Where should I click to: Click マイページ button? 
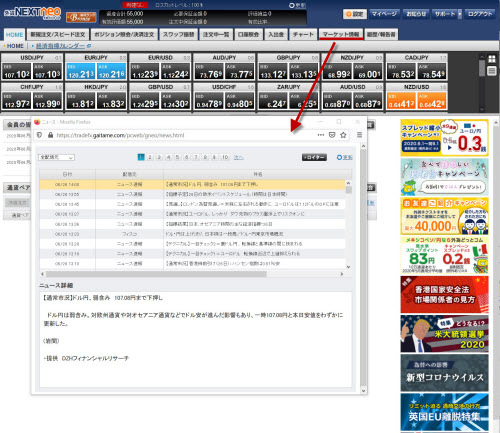point(384,14)
